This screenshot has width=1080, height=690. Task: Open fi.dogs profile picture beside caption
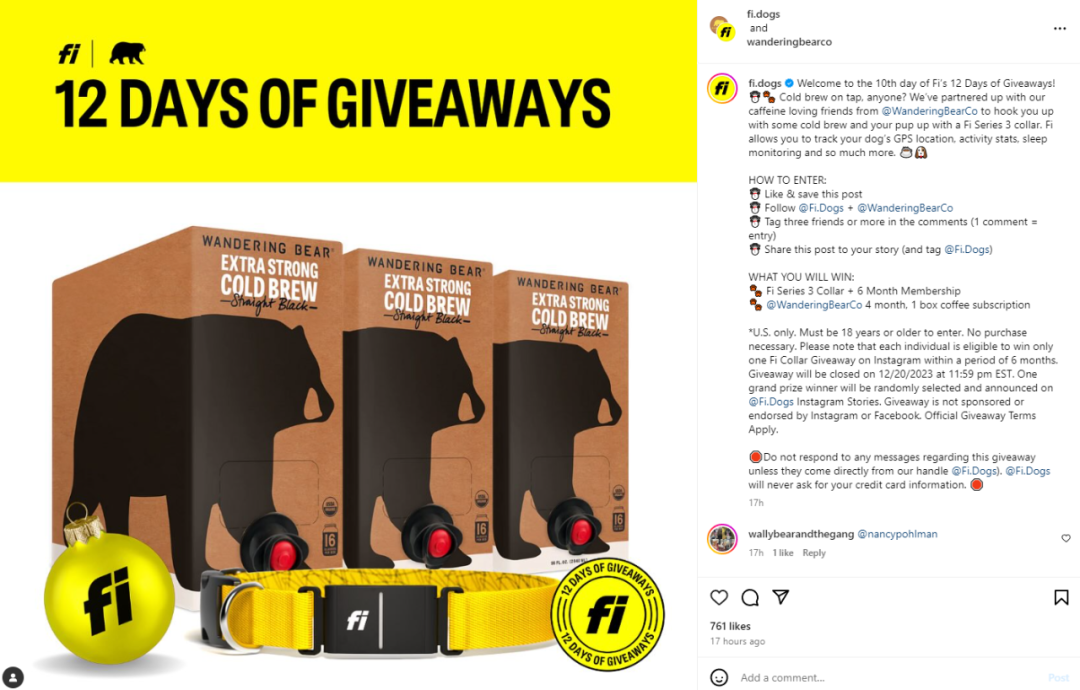[x=723, y=89]
